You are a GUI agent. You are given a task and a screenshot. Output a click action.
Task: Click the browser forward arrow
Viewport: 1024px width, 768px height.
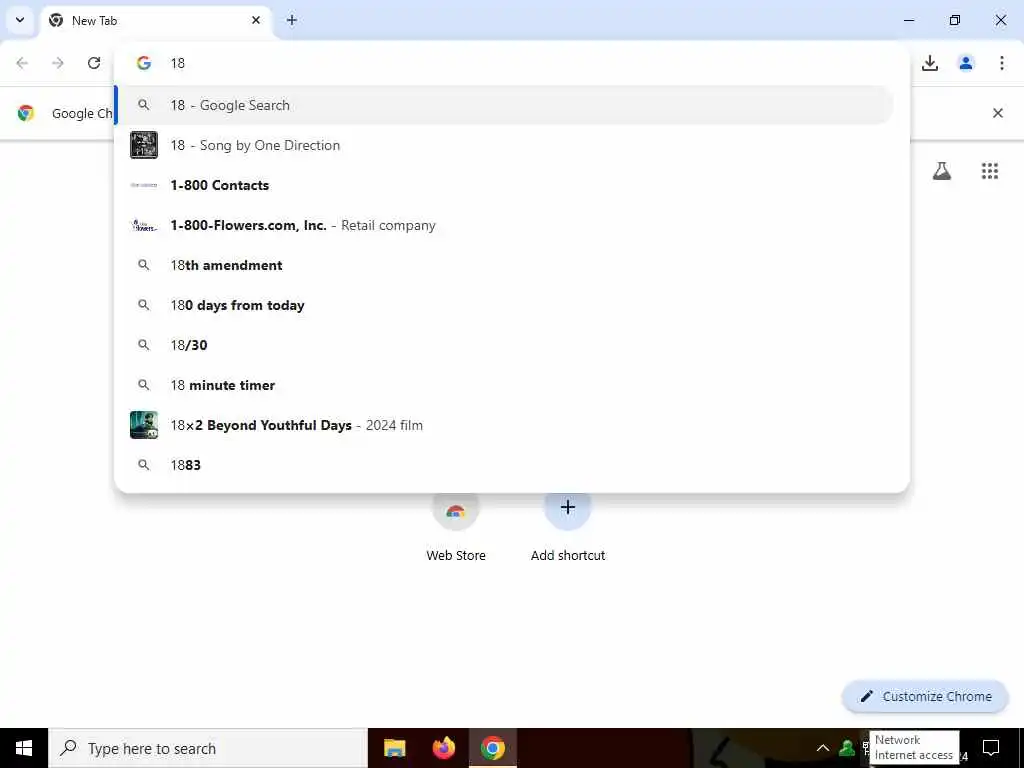click(58, 63)
